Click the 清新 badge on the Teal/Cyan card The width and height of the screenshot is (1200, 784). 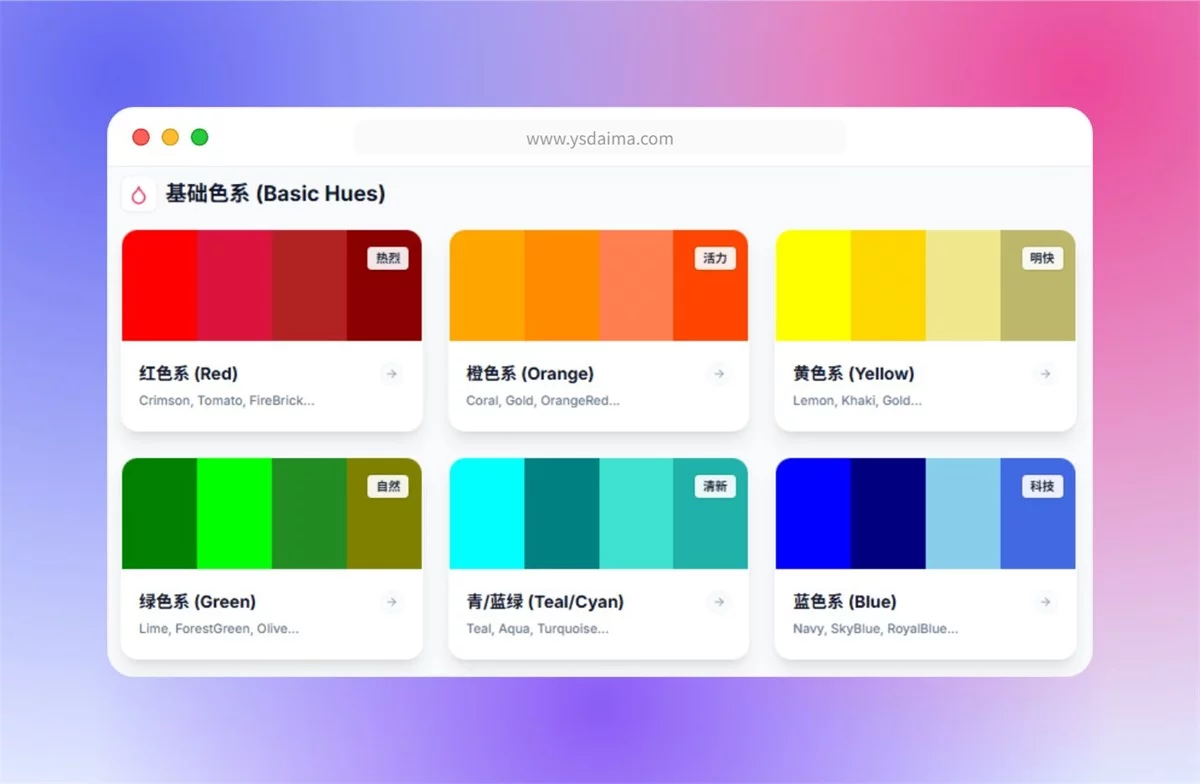coord(714,486)
